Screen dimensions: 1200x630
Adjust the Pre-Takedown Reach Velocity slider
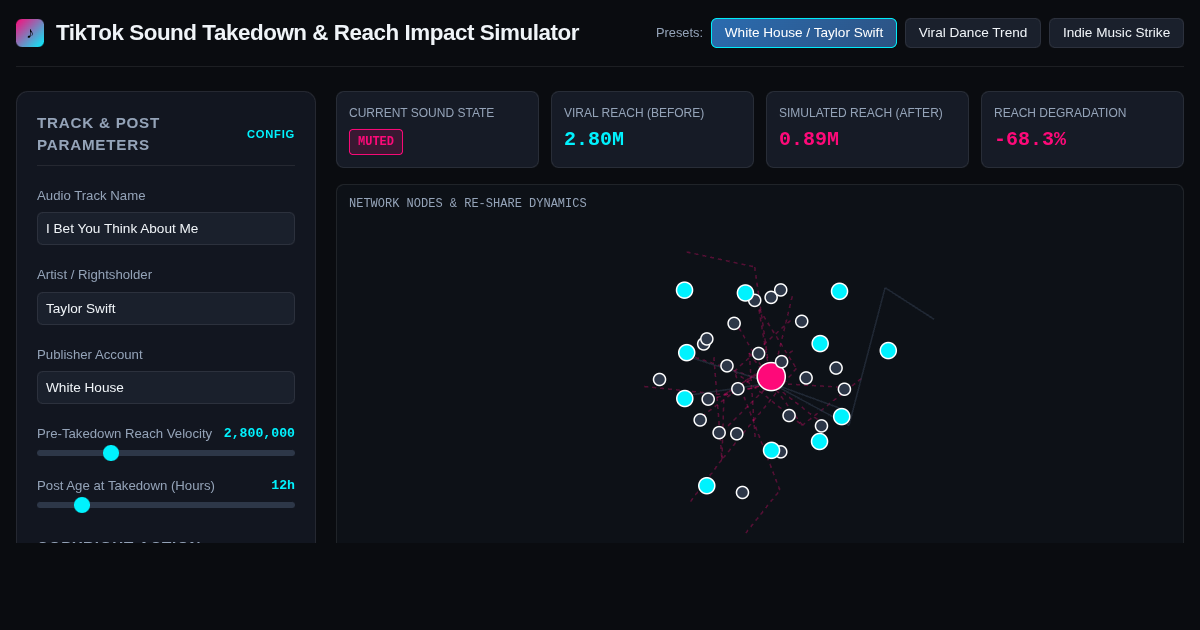(166, 453)
